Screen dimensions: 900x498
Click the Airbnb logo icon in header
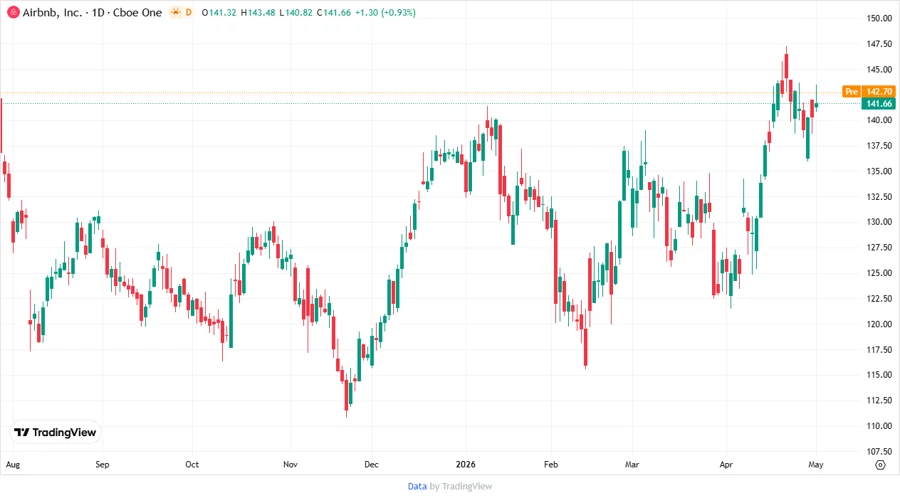13,12
